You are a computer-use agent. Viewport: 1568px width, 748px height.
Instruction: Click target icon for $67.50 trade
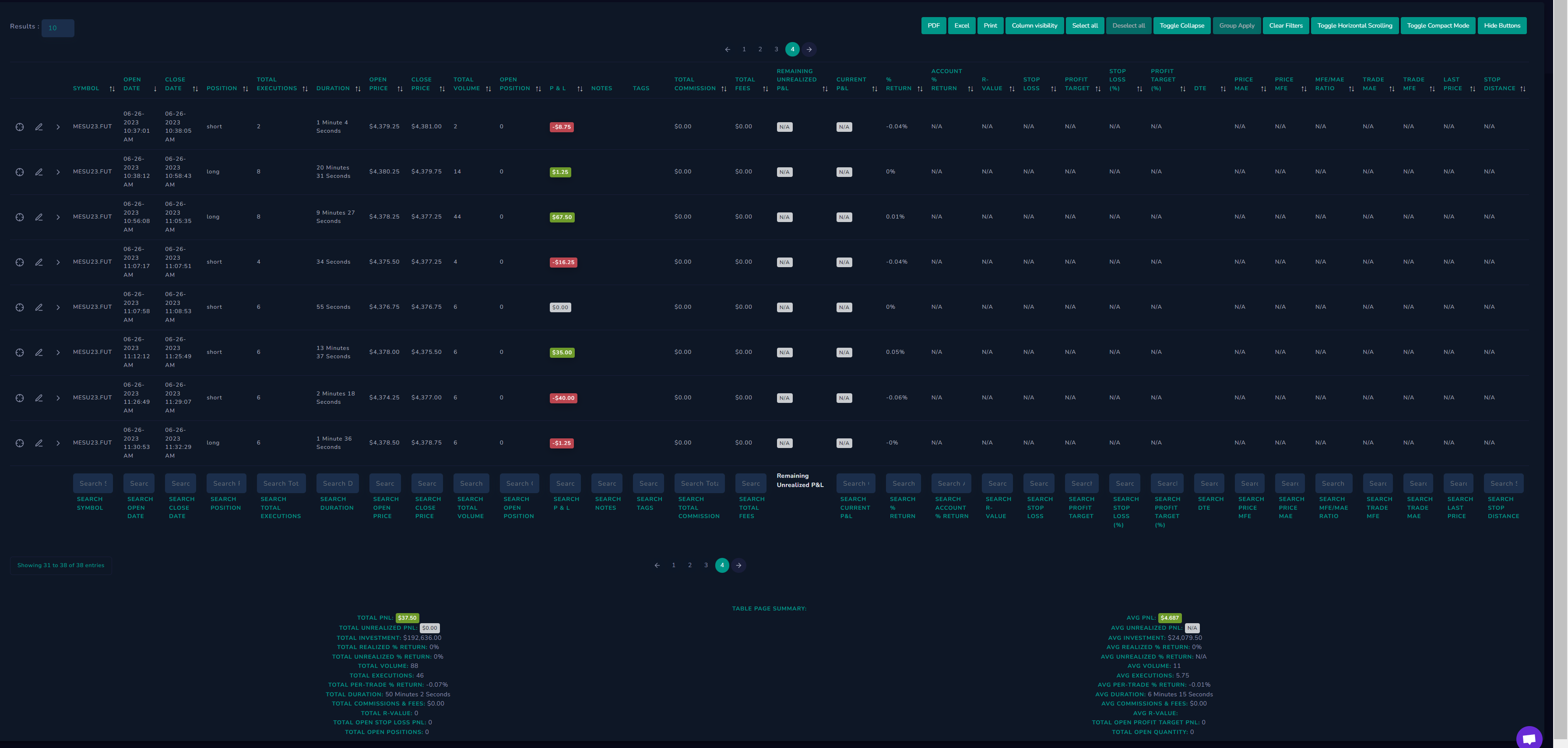point(19,217)
